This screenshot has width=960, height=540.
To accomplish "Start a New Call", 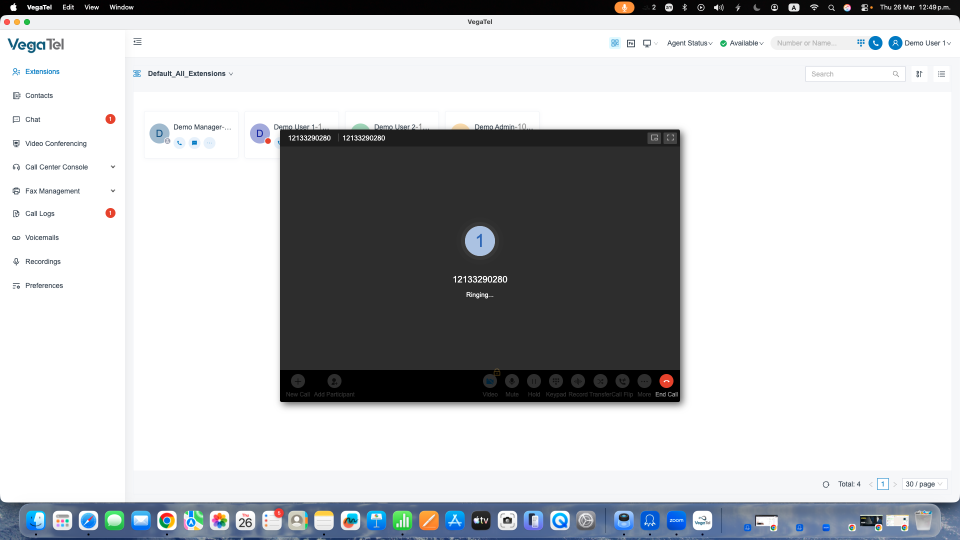I will pyautogui.click(x=298, y=381).
